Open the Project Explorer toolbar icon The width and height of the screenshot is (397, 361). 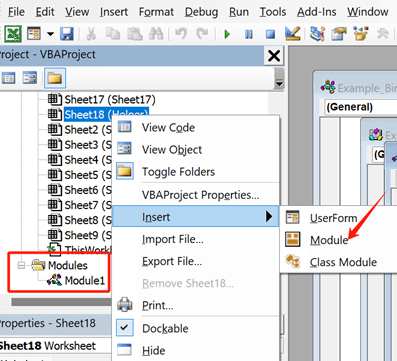click(x=317, y=34)
